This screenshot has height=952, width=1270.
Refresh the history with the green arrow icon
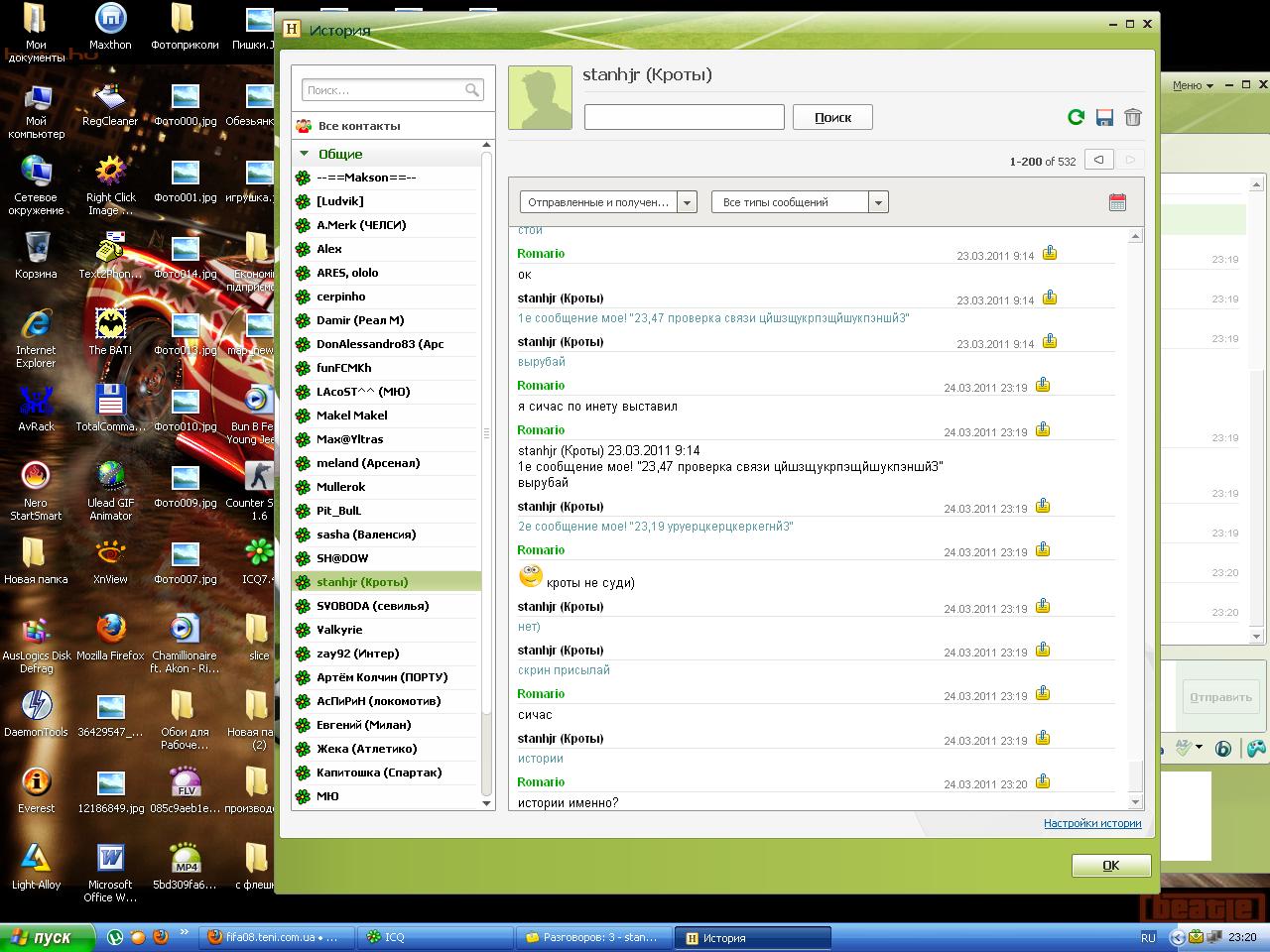(x=1076, y=117)
